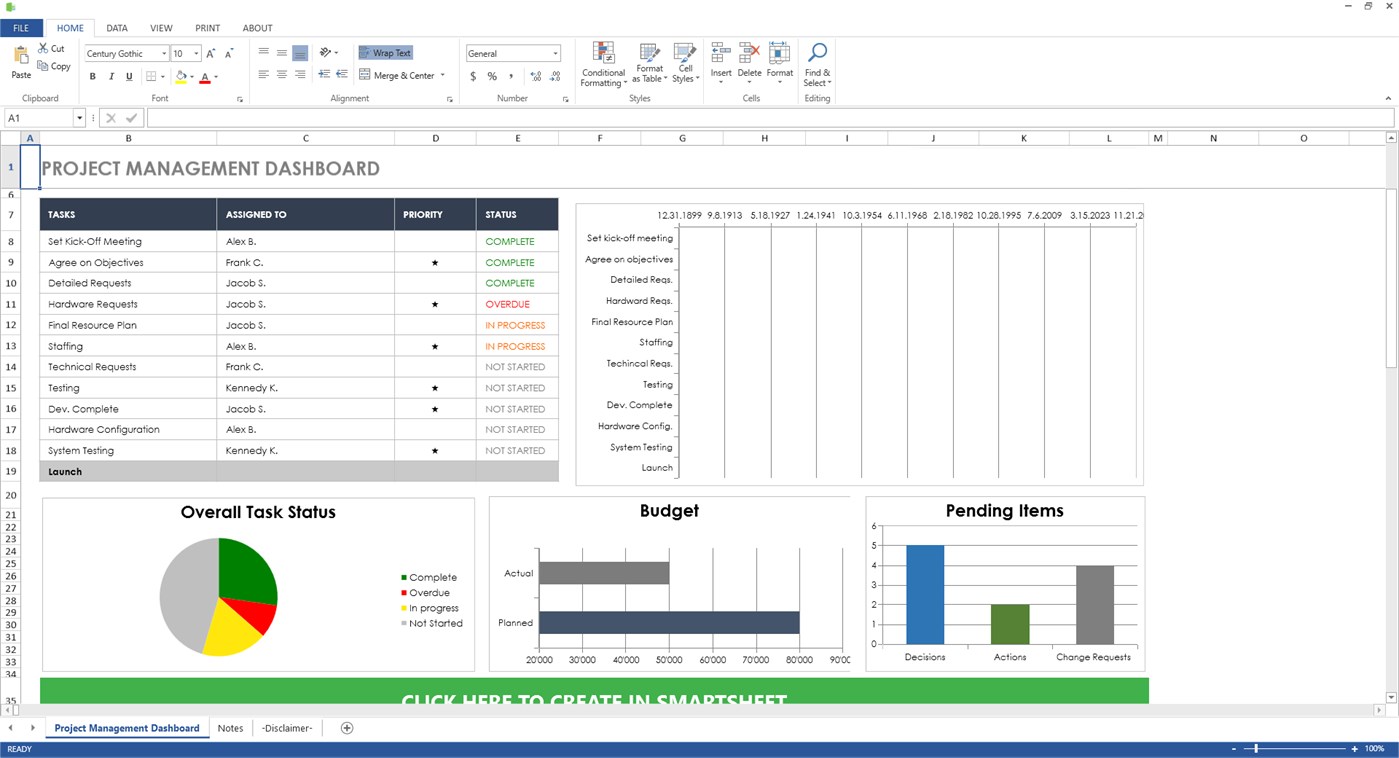Open the Font Color red swatch dropdown
This screenshot has width=1399, height=758.
click(x=215, y=75)
